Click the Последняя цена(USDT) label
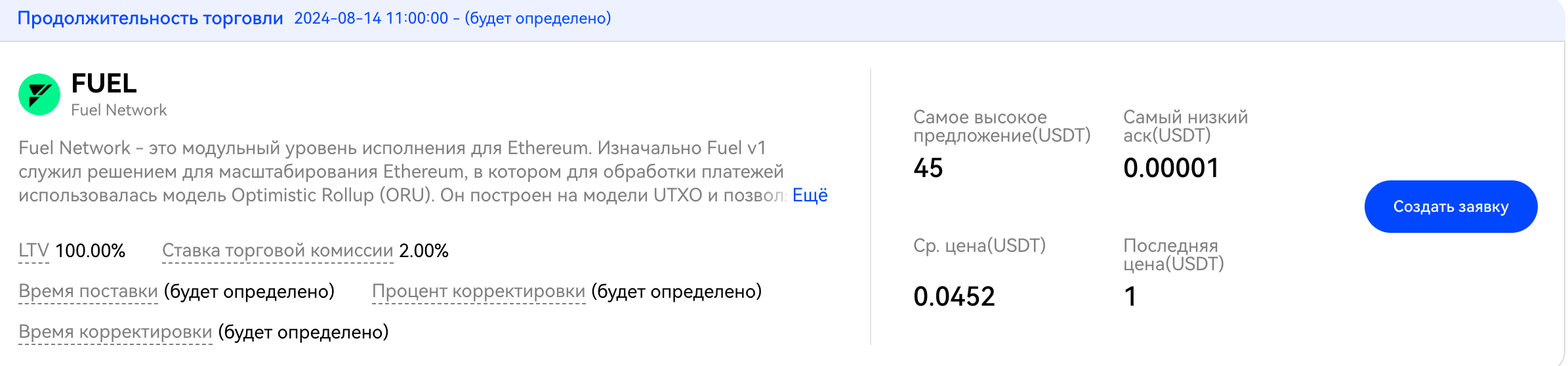The height and width of the screenshot is (366, 1568). 1174,255
